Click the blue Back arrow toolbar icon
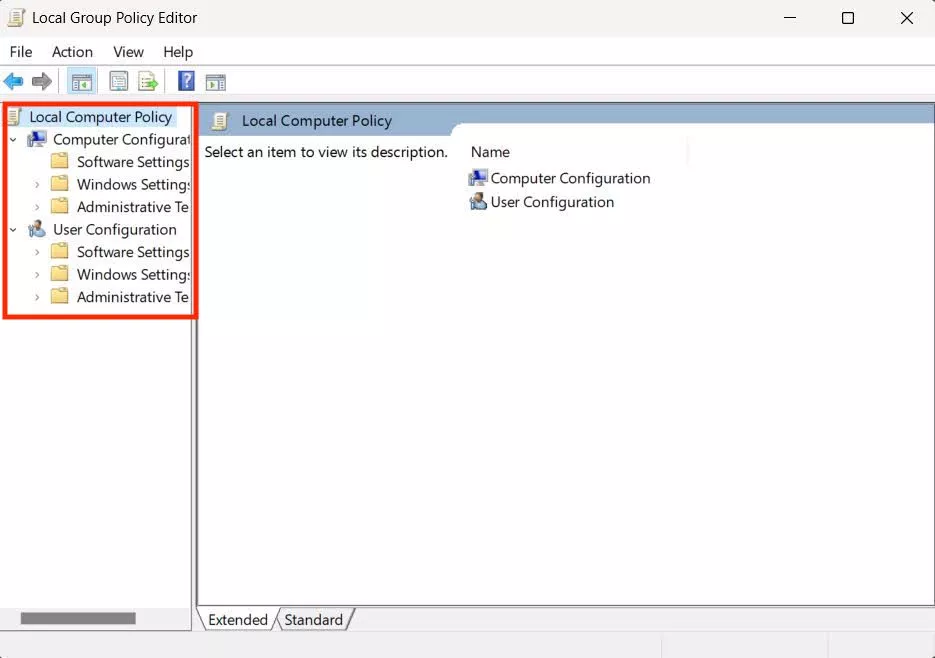This screenshot has height=658, width=935. tap(13, 81)
